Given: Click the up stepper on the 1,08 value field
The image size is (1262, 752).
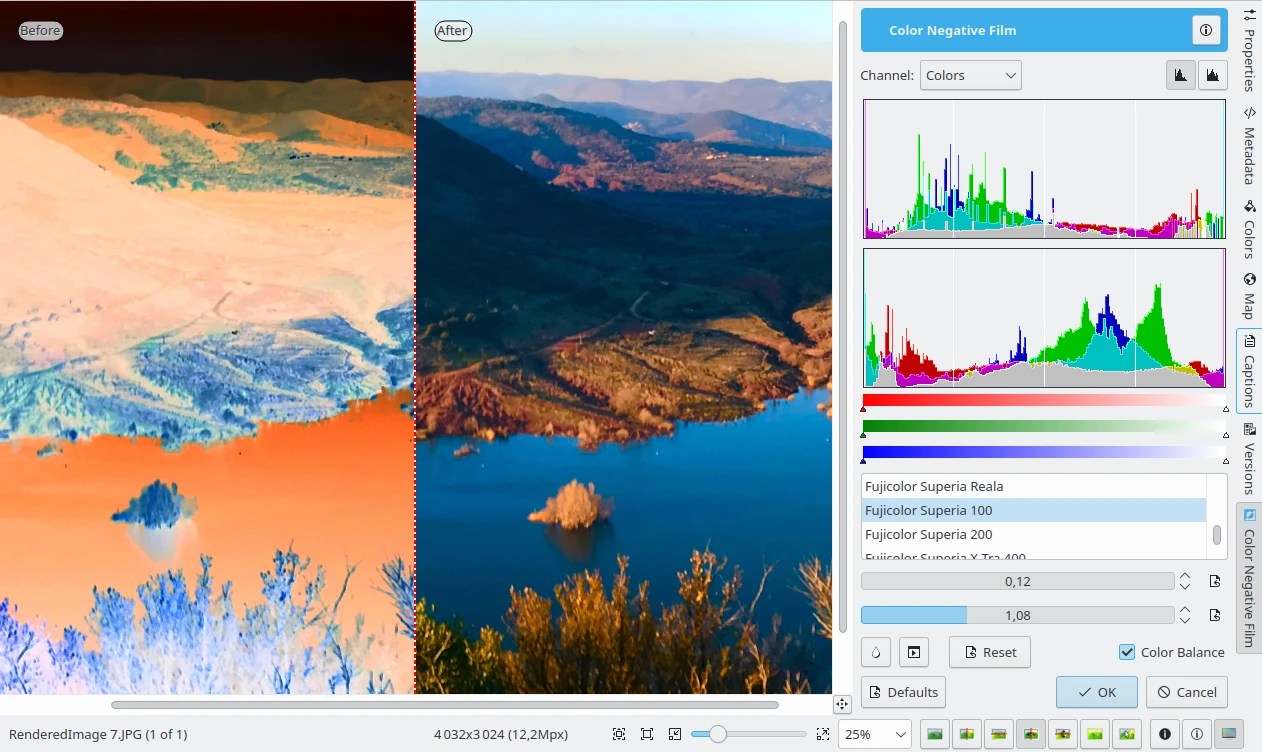Looking at the screenshot, I should [1185, 610].
